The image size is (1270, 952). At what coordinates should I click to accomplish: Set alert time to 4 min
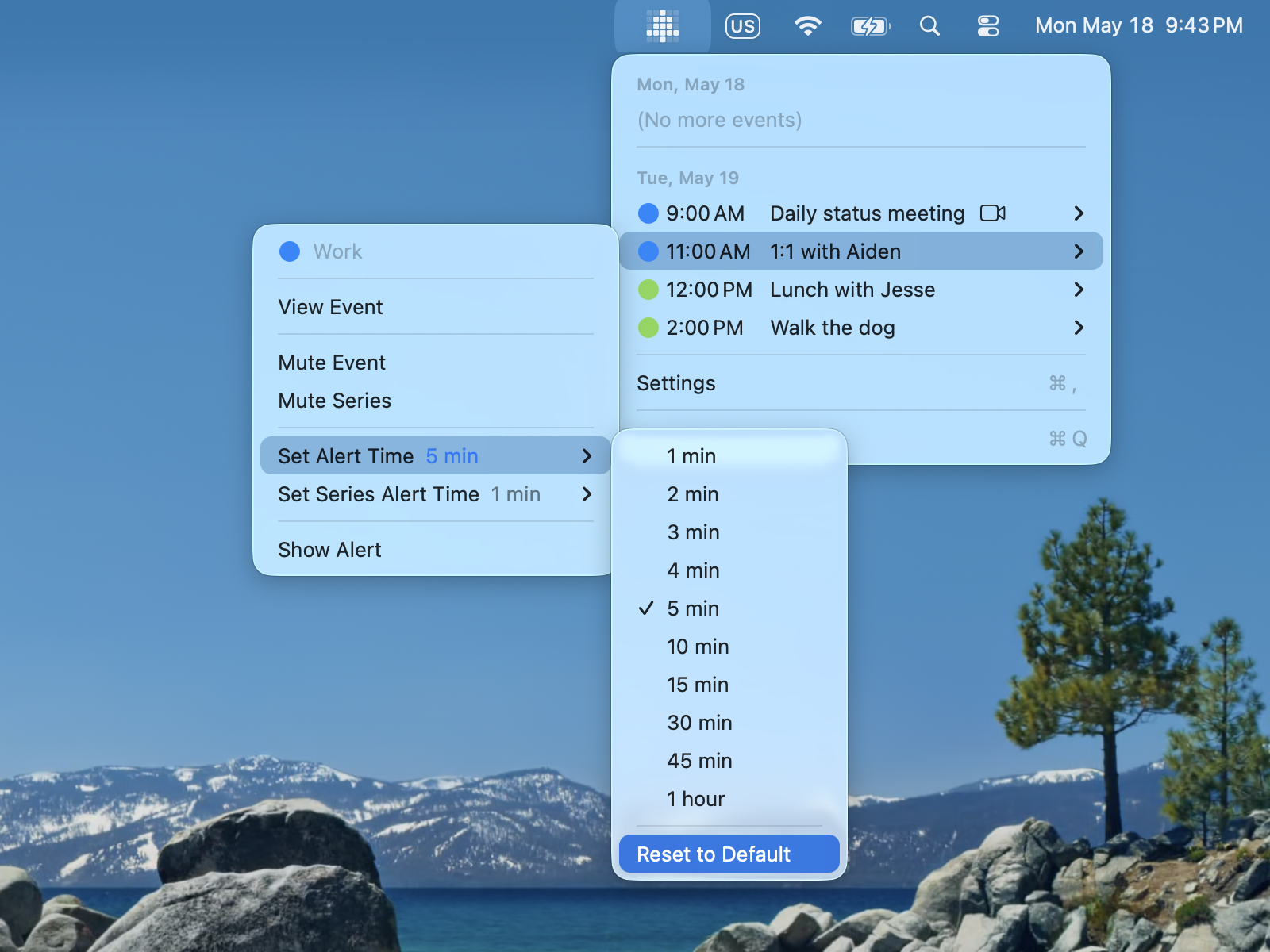[729, 570]
